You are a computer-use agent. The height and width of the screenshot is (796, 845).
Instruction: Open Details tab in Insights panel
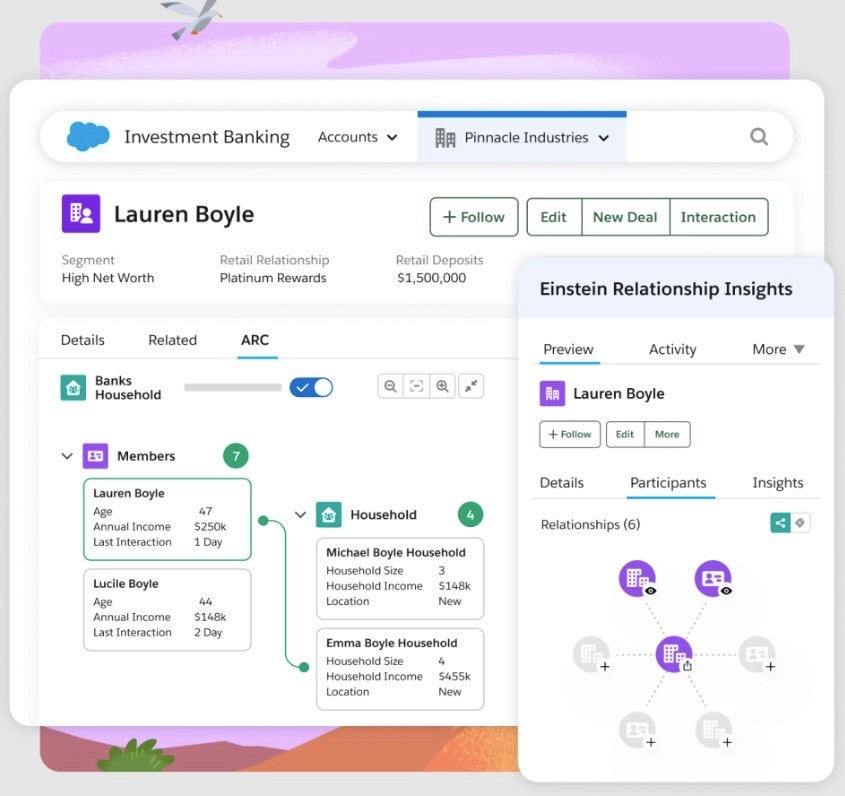point(562,483)
